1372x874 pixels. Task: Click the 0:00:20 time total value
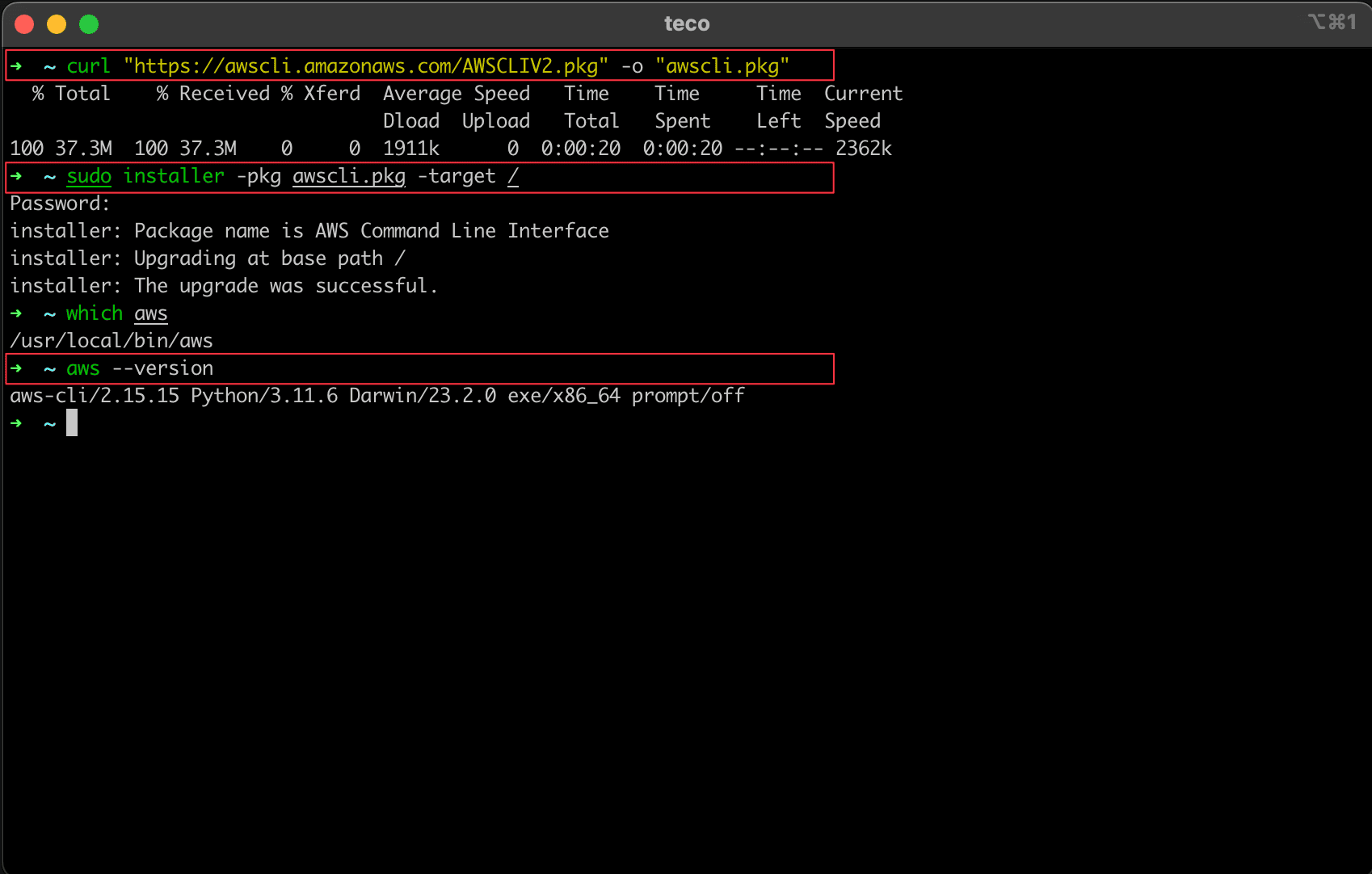tap(581, 149)
